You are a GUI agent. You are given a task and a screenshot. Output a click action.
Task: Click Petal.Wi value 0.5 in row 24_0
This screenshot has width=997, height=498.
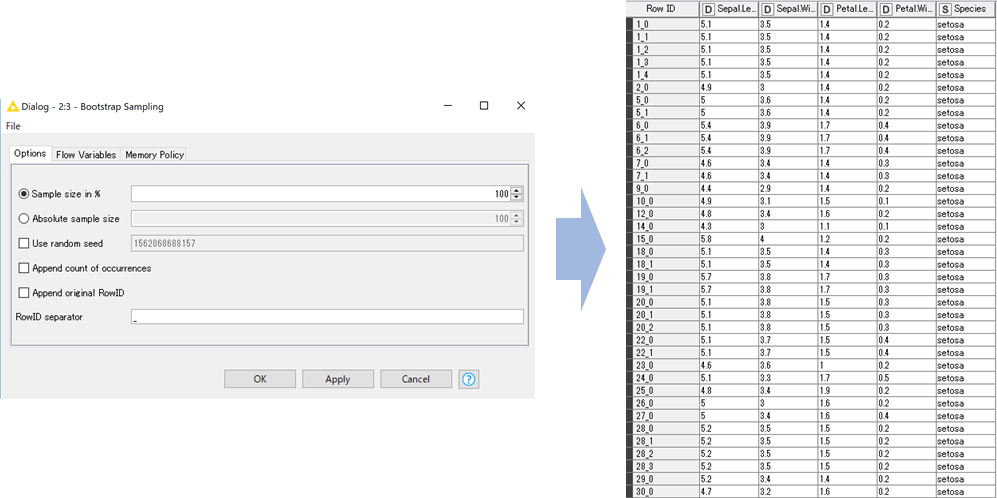point(905,378)
